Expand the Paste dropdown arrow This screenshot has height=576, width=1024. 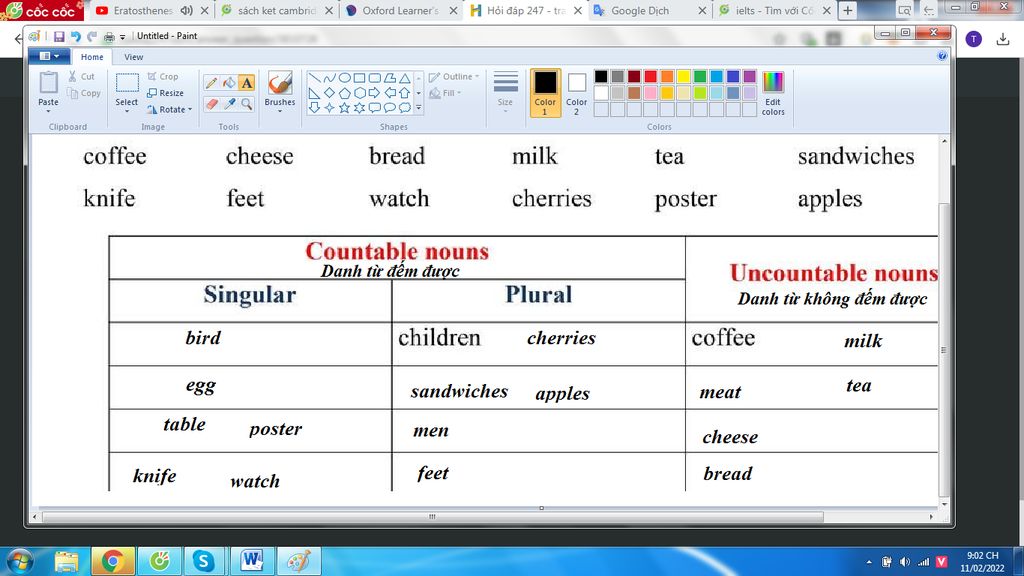[48, 110]
